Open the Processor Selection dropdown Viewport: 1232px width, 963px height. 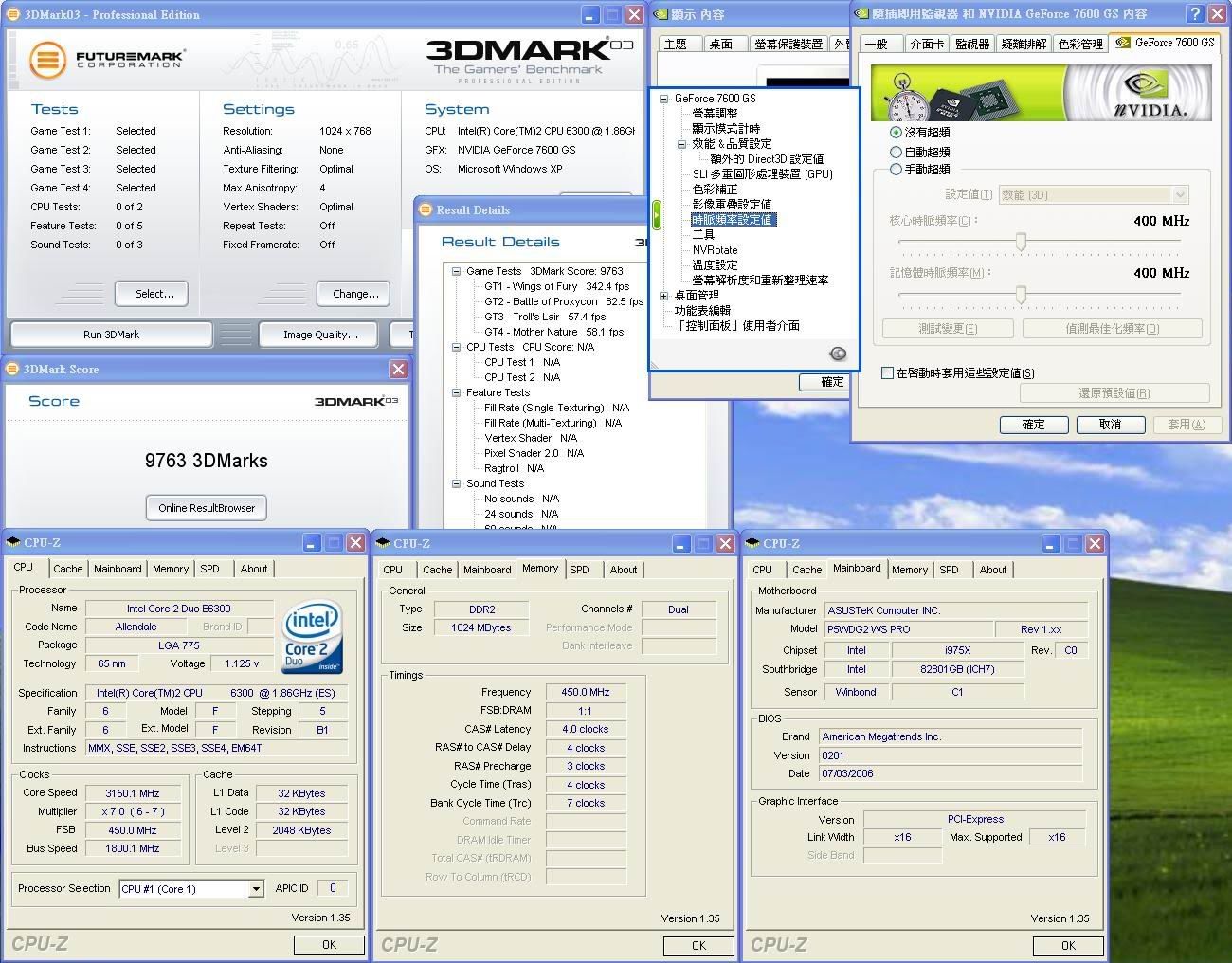[256, 889]
